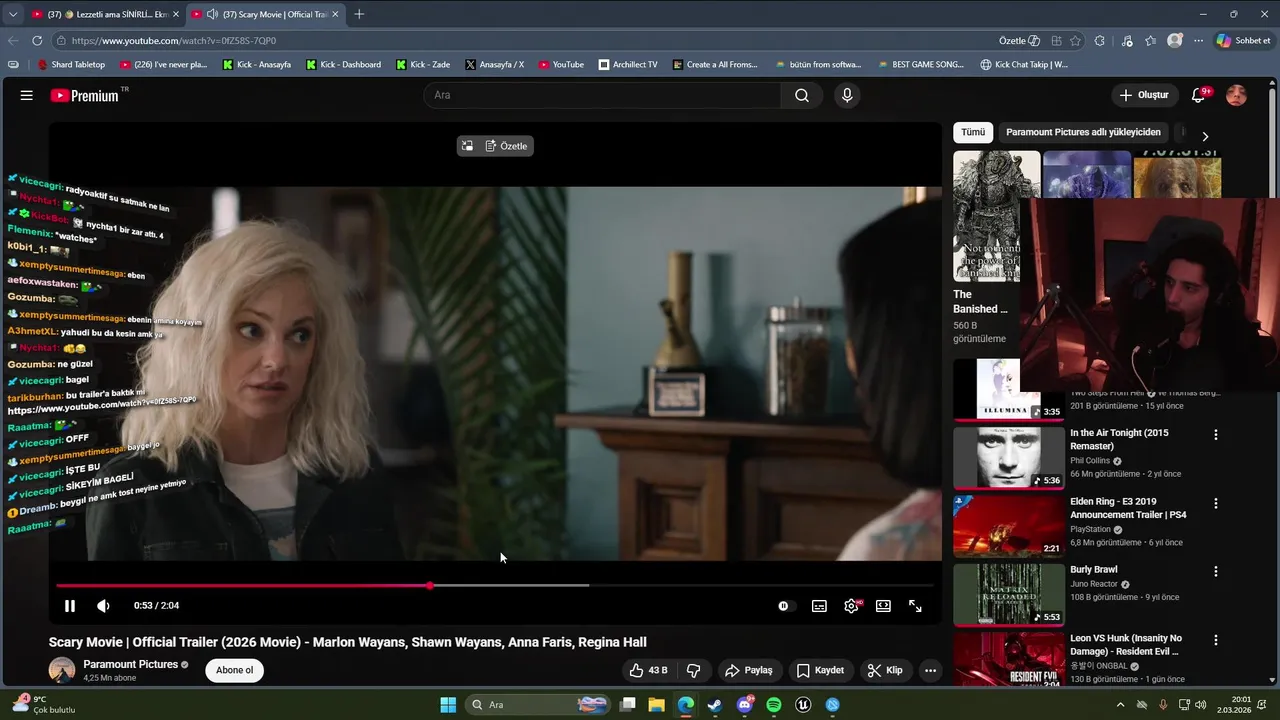Image resolution: width=1280 pixels, height=720 pixels.
Task: Subscribe via the Abone ol button
Action: 235,670
